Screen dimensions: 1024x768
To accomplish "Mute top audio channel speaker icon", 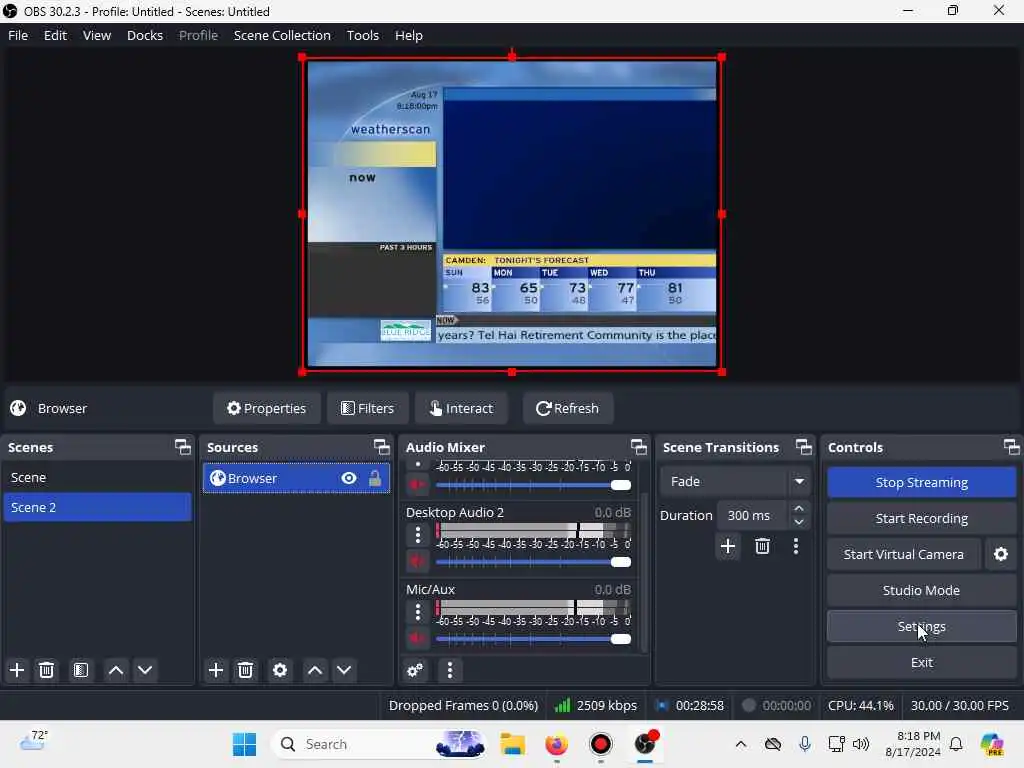I will 417,485.
